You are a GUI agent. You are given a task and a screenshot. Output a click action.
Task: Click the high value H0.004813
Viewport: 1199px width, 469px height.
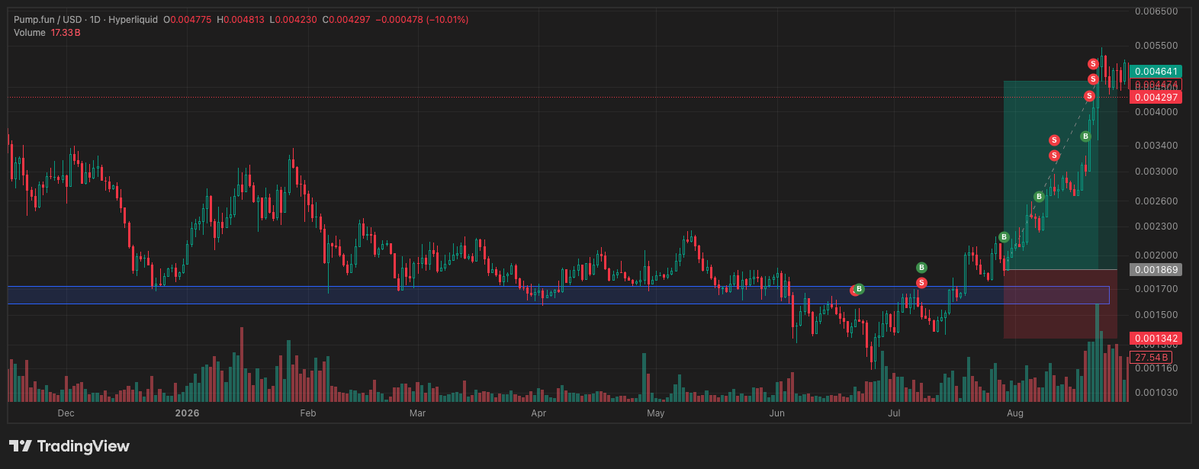point(241,18)
